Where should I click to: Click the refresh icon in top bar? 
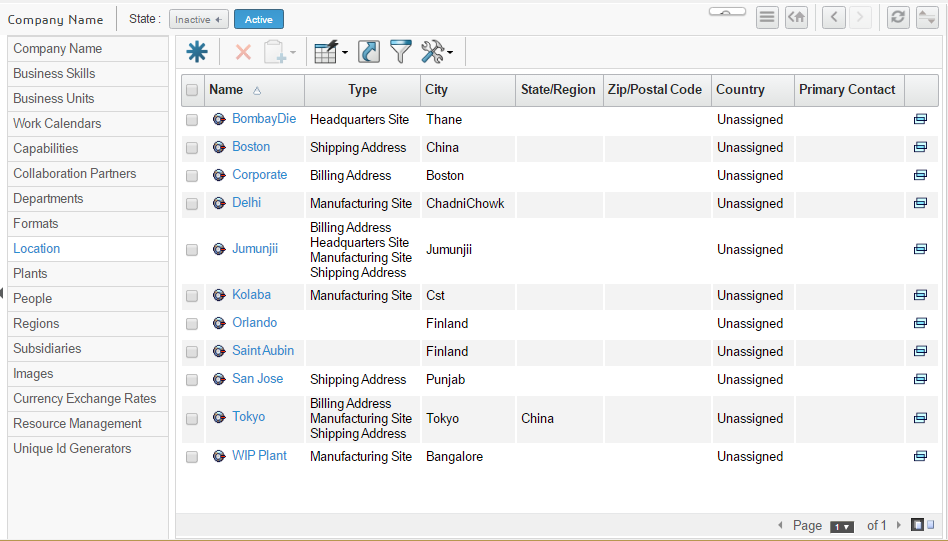[898, 18]
